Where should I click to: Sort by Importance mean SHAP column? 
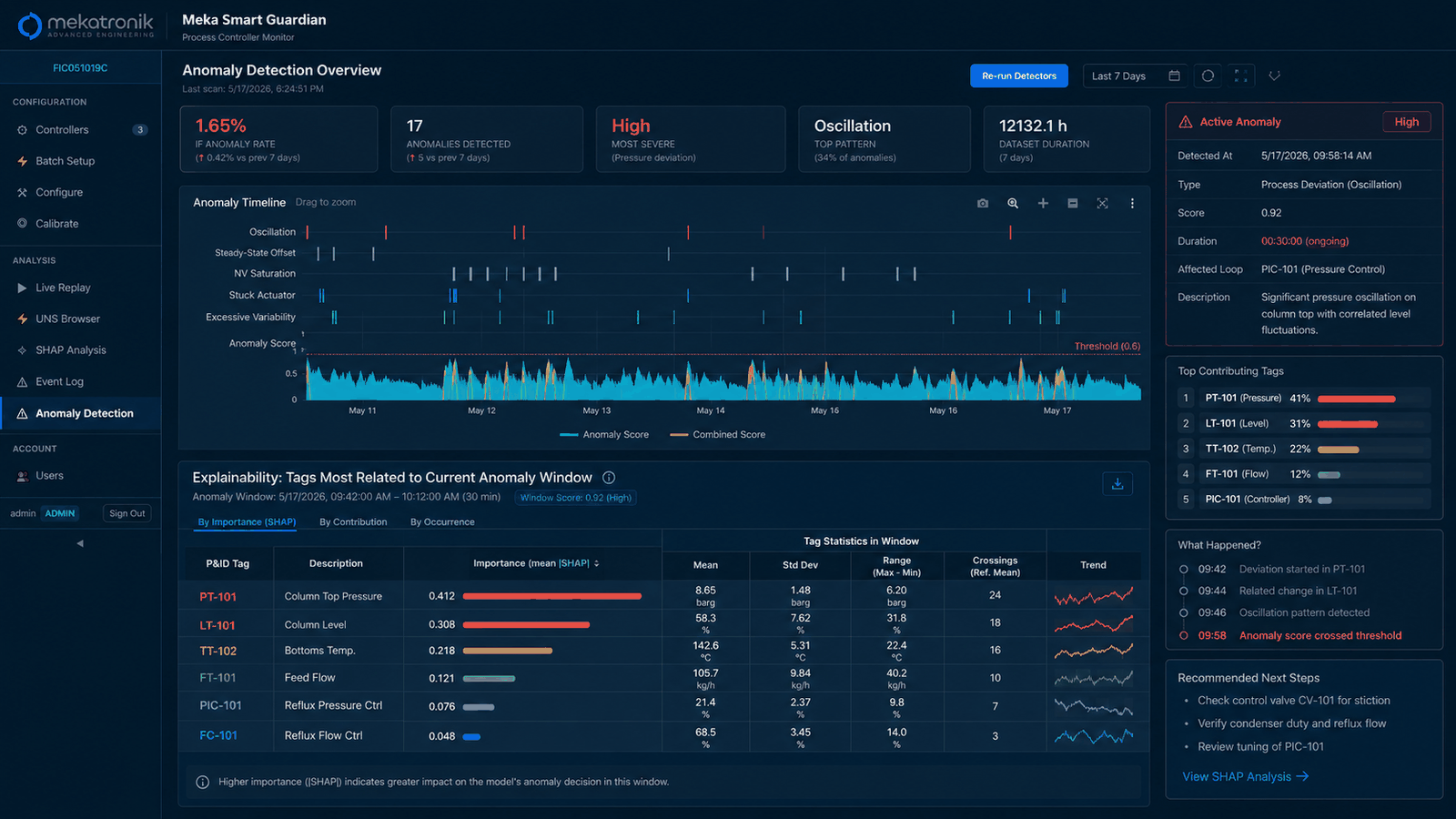[x=536, y=563]
